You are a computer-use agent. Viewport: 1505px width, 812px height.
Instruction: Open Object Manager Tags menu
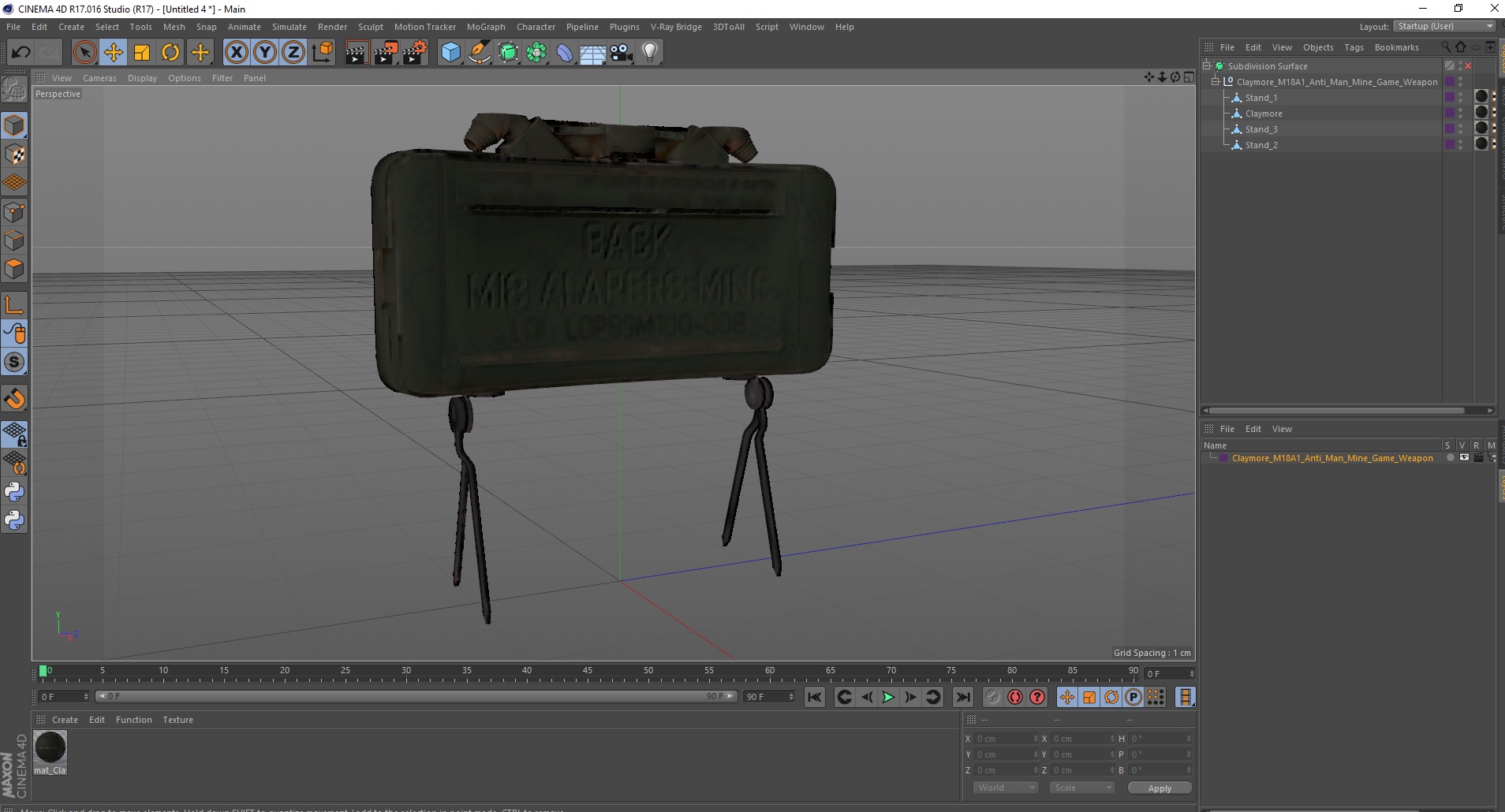click(1354, 47)
